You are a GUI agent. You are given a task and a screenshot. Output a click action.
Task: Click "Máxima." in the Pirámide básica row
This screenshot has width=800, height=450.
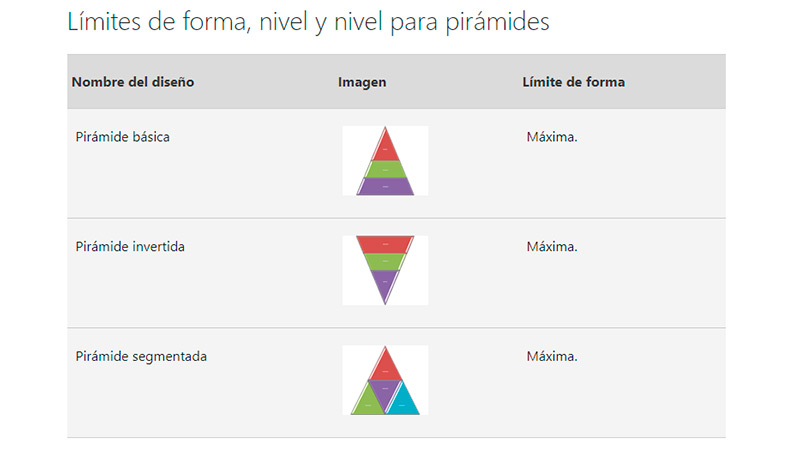[x=552, y=137]
